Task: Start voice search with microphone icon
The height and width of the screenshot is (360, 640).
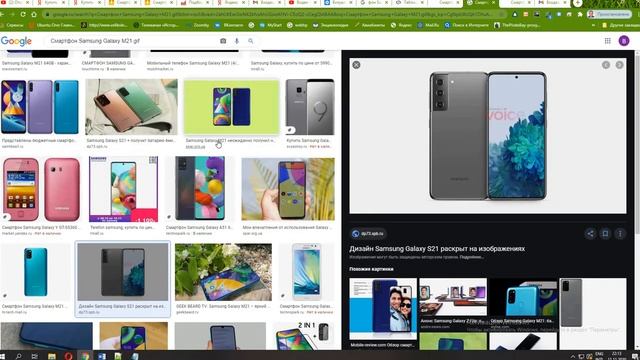Action: [237, 41]
